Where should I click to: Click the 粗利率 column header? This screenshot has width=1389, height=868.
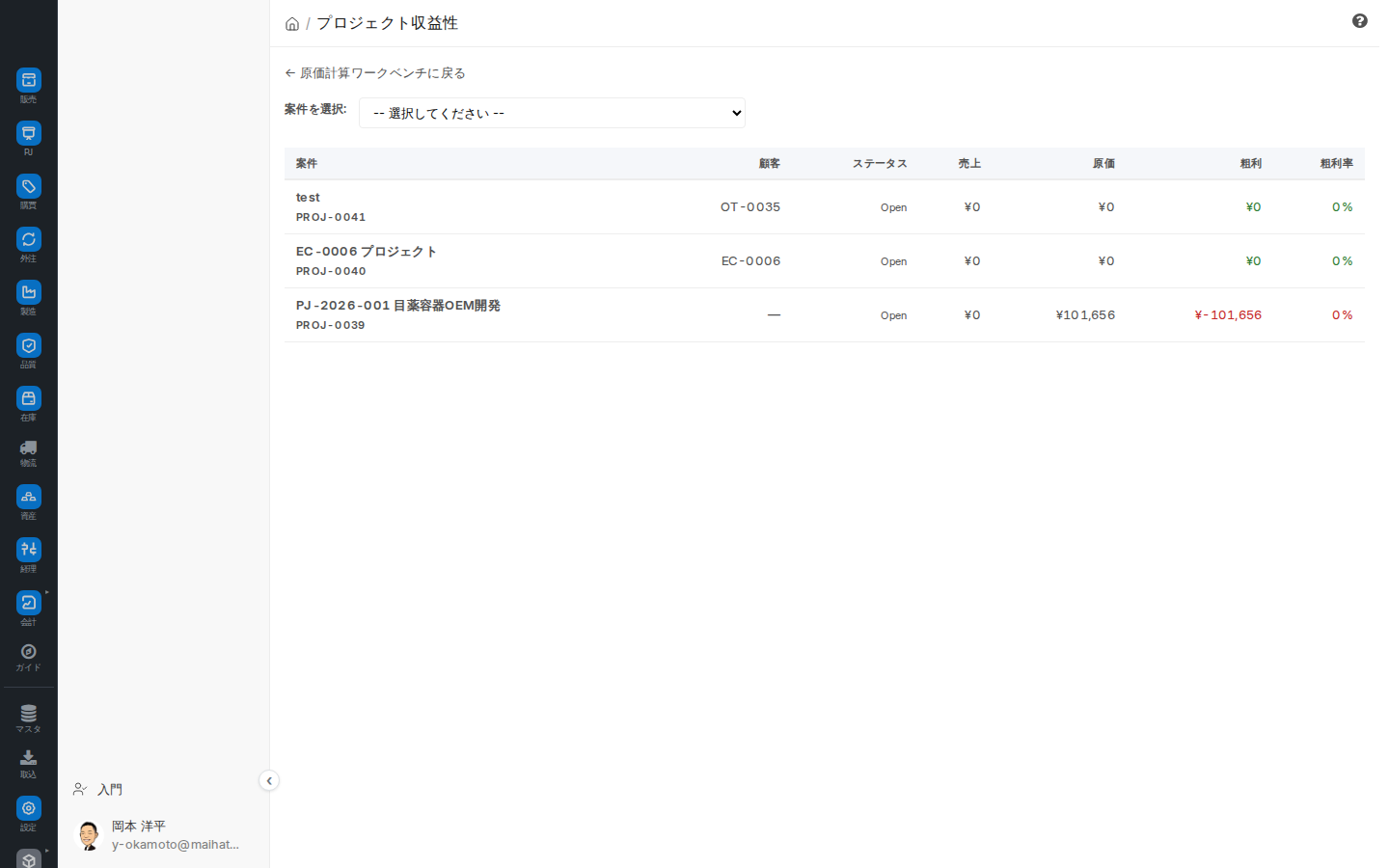pos(1336,164)
